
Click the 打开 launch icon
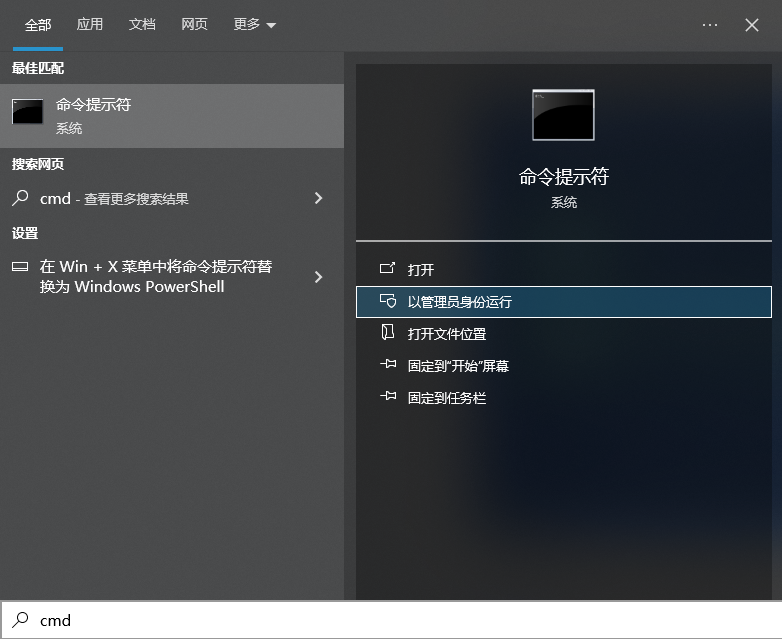(388, 268)
